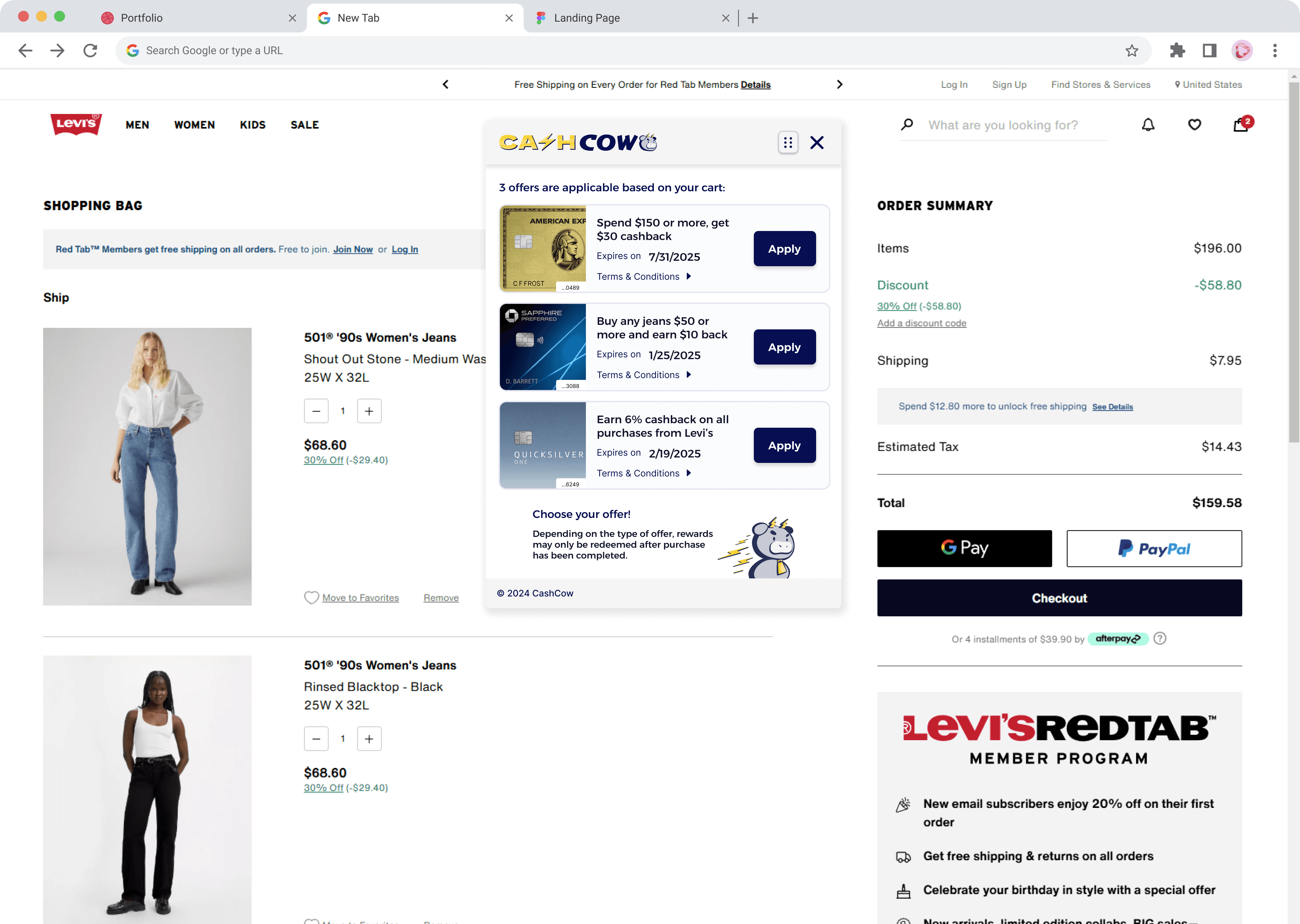Apply the $10 back jeans offer
The width and height of the screenshot is (1300, 924).
784,347
